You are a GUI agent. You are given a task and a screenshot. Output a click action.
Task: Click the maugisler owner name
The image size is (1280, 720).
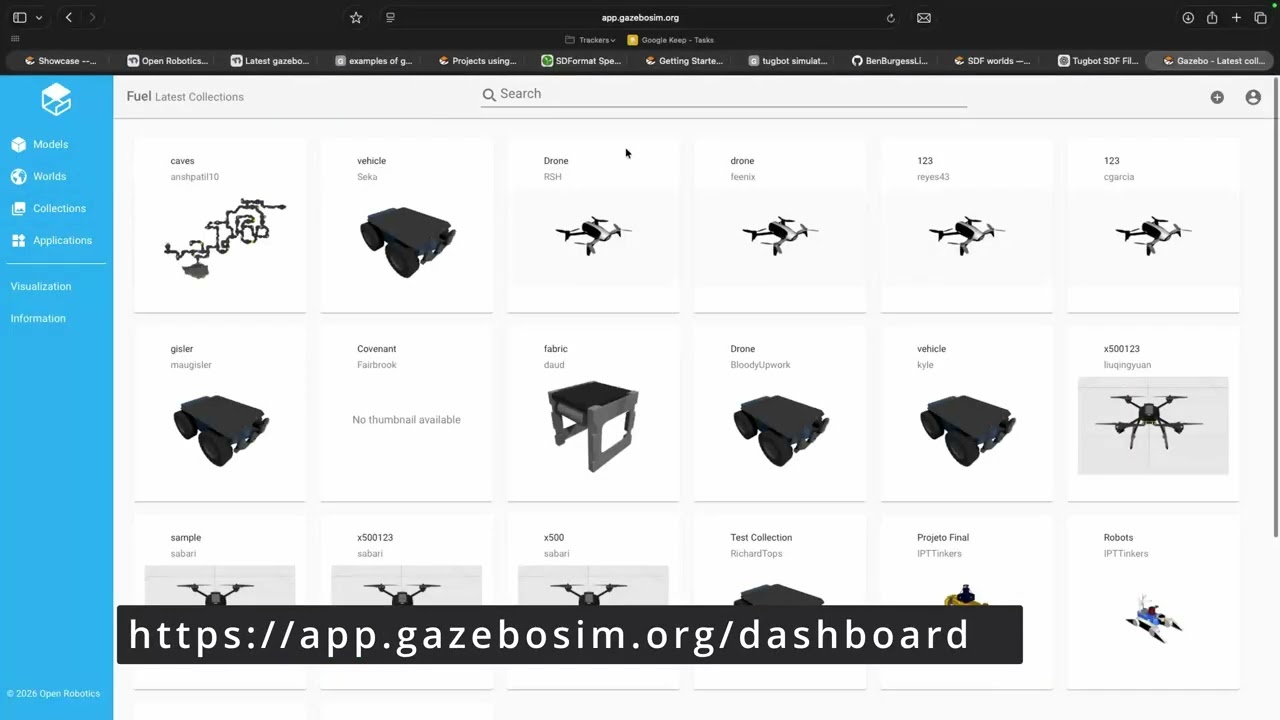point(191,365)
